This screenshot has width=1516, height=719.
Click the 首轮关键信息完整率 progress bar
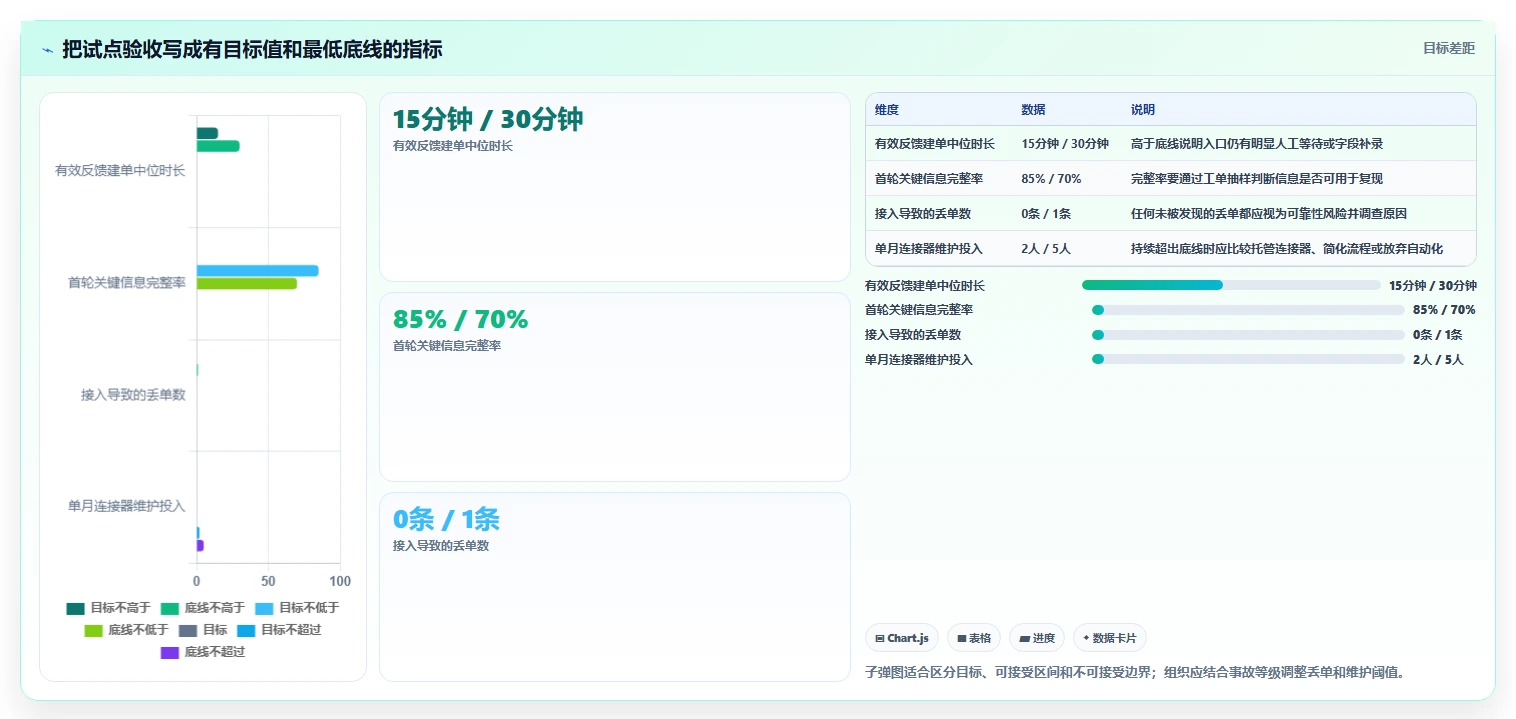[1248, 310]
